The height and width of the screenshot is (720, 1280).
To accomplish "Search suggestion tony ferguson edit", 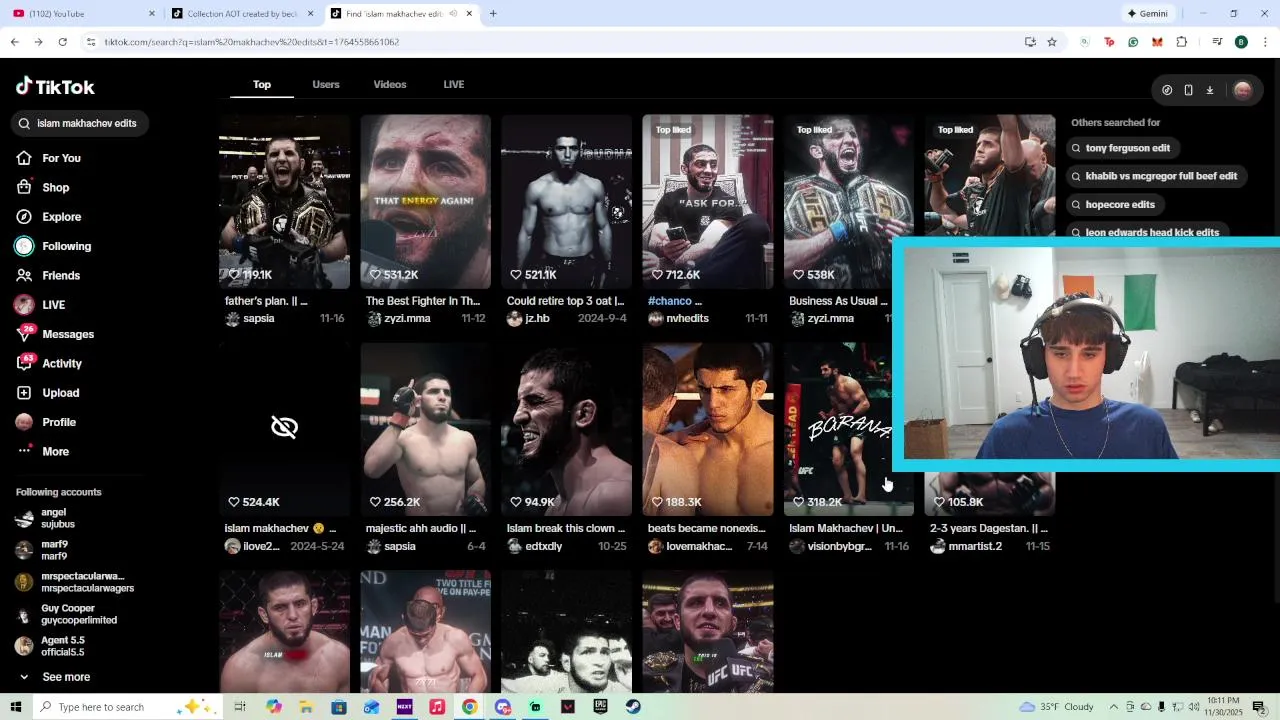I will (1121, 148).
